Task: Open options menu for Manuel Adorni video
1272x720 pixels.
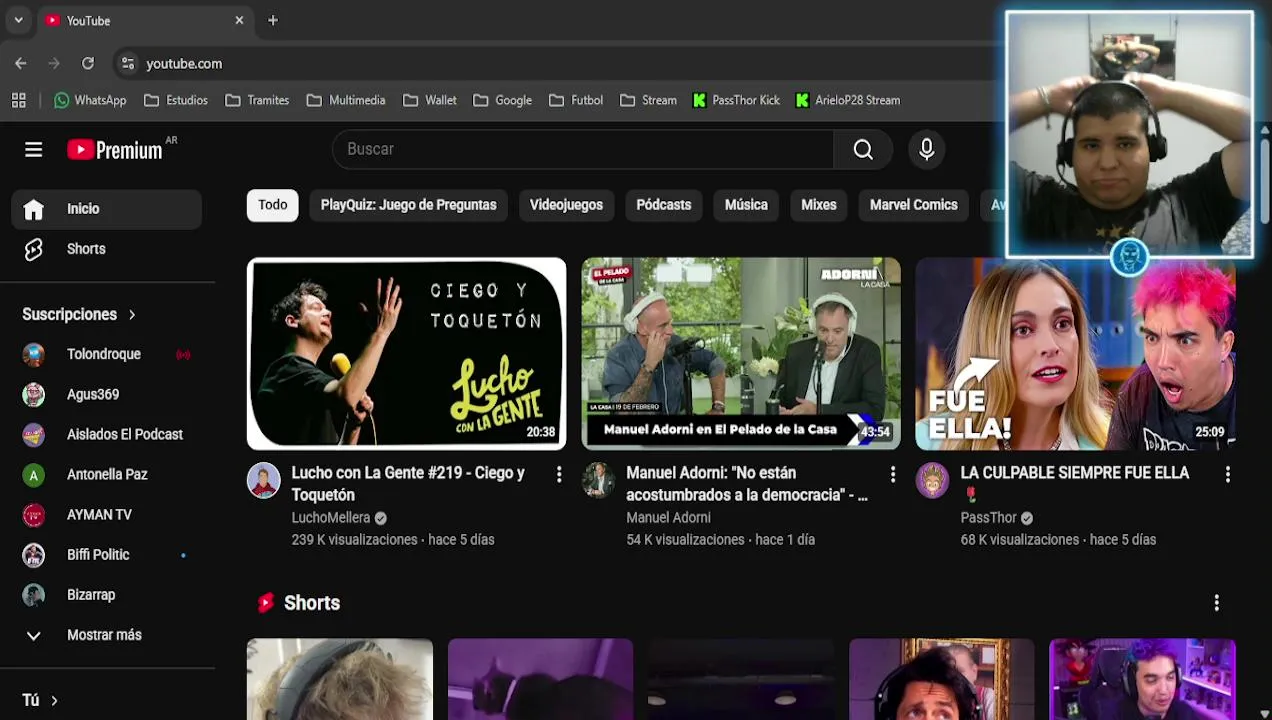Action: pyautogui.click(x=893, y=474)
